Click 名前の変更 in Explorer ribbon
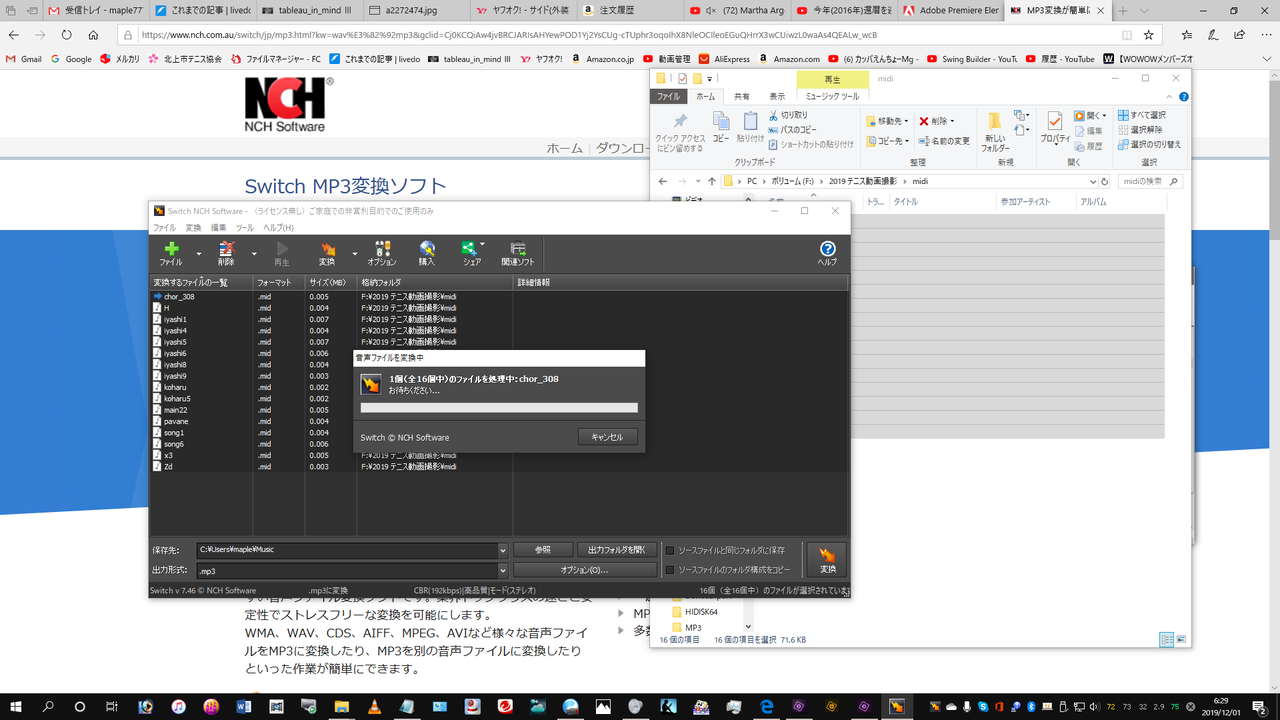The width and height of the screenshot is (1280, 720). pos(944,141)
